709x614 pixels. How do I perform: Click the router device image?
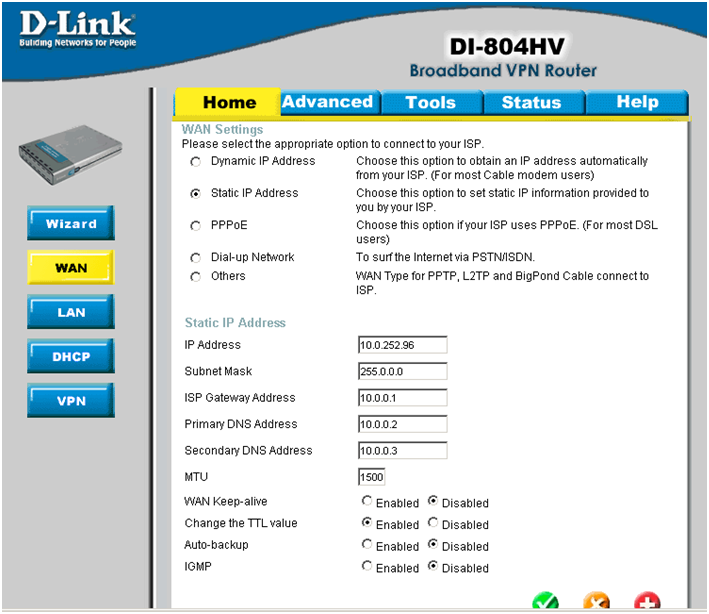point(70,155)
